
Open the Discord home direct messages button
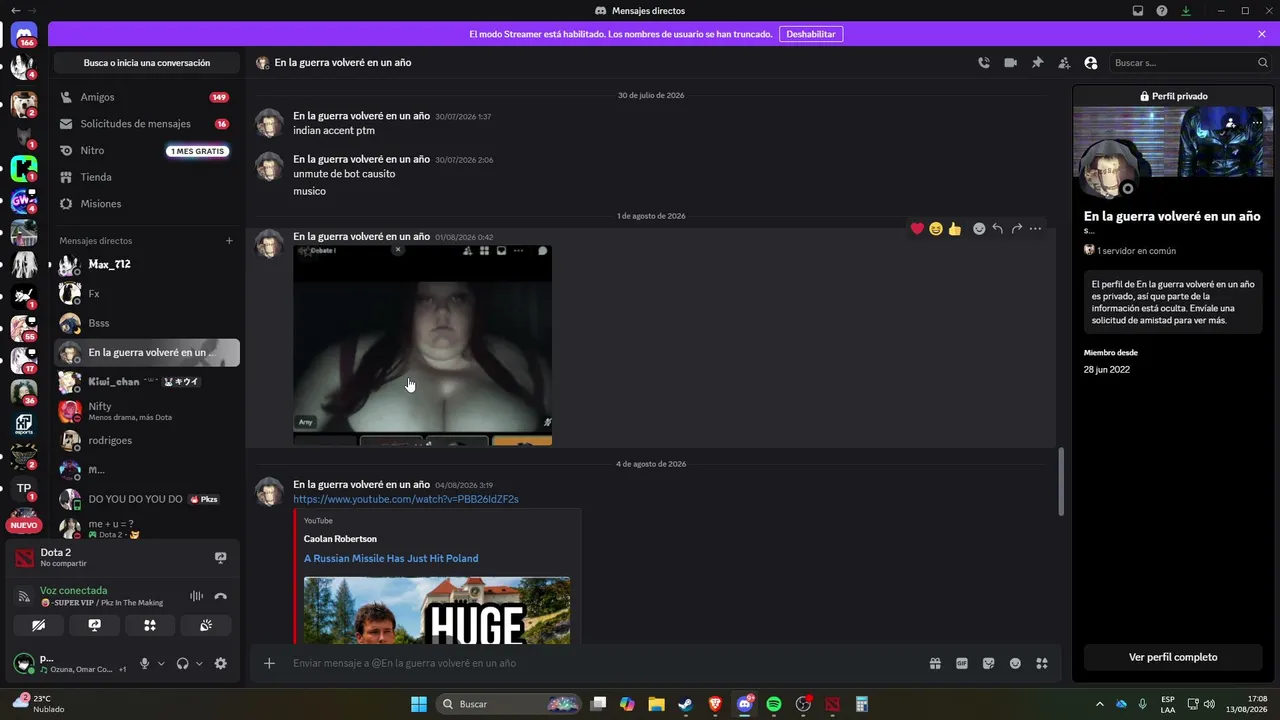pos(24,35)
